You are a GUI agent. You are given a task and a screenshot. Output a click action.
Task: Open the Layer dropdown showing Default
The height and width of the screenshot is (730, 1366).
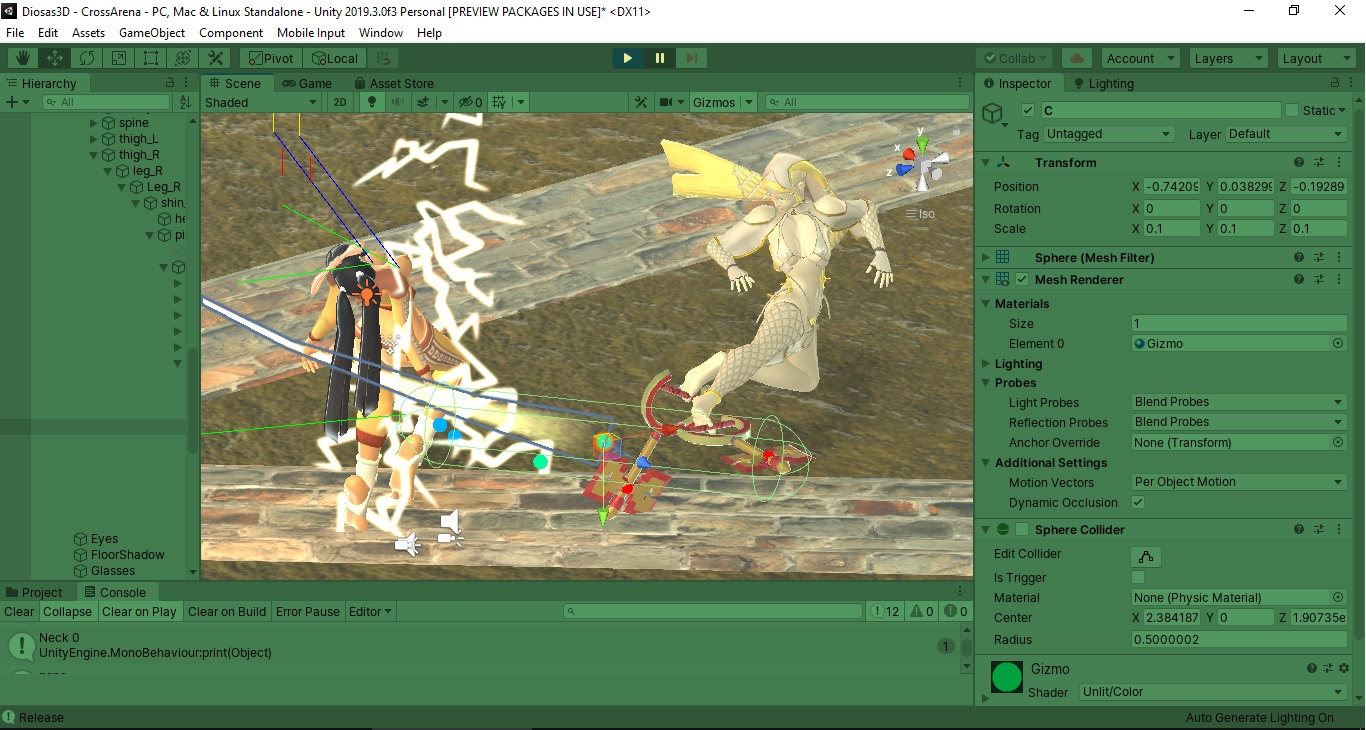coord(1287,134)
